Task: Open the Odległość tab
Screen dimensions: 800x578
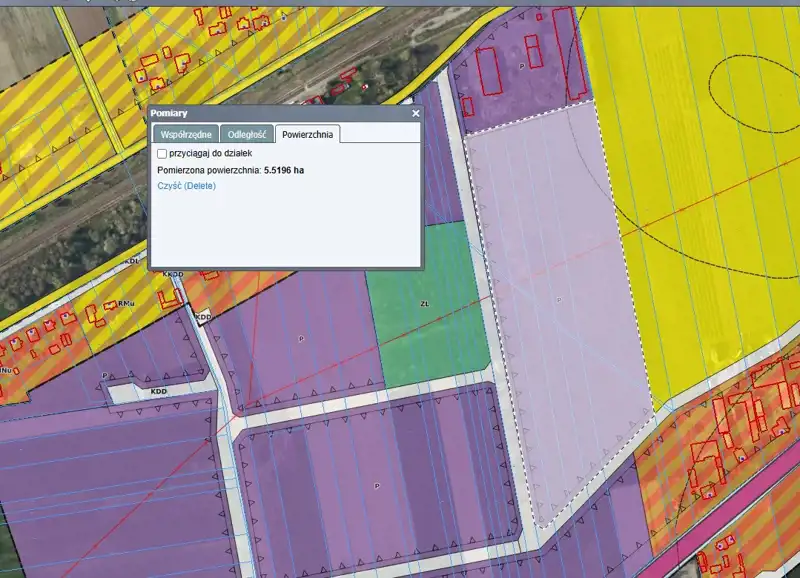Action: tap(246, 134)
